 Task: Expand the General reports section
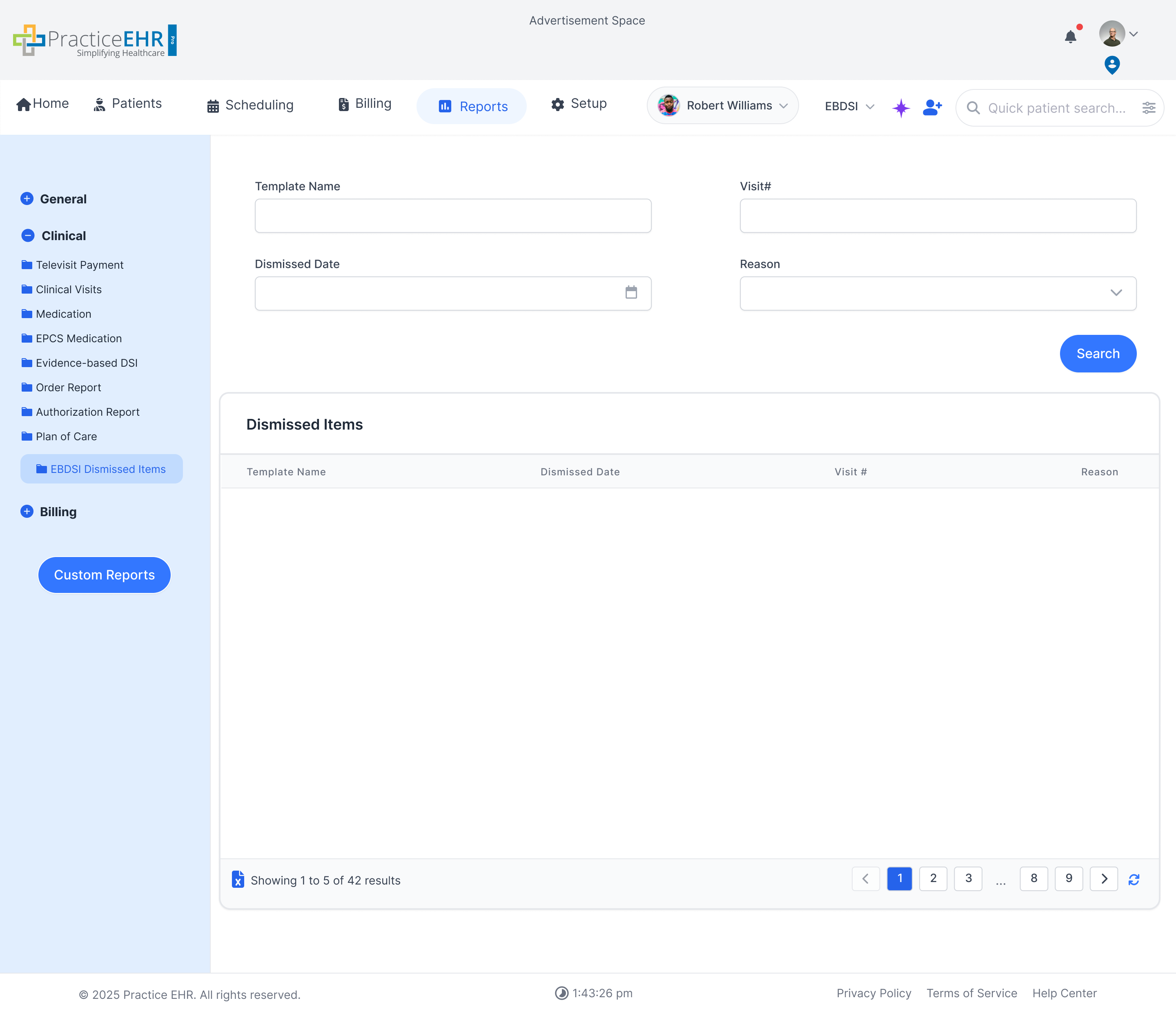point(27,198)
